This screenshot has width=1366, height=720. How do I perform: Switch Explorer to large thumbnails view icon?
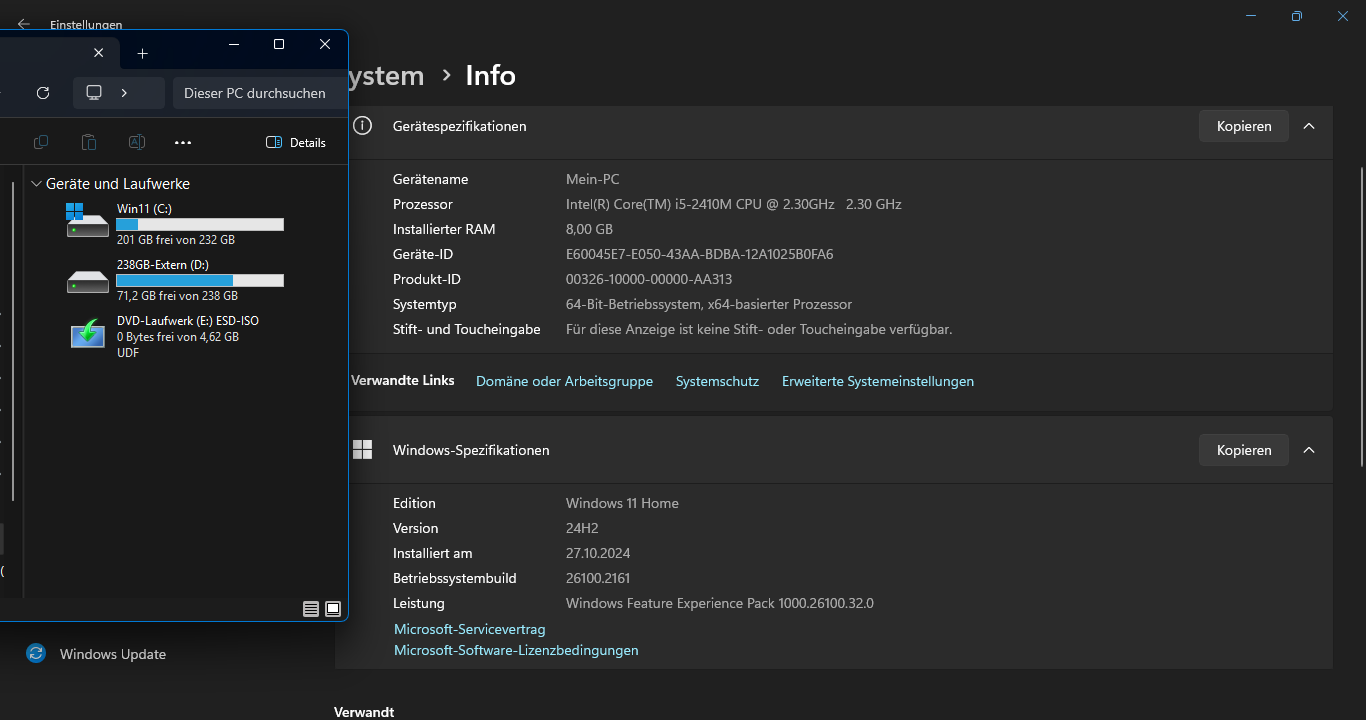333,609
